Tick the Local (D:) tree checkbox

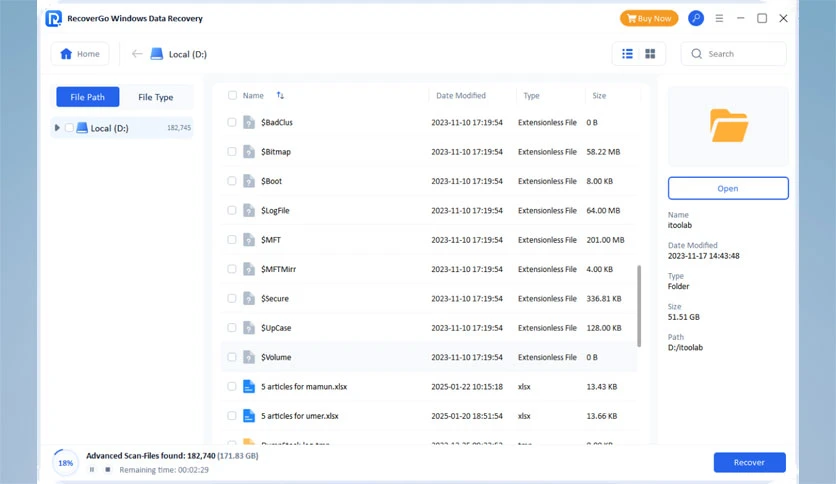[69, 128]
